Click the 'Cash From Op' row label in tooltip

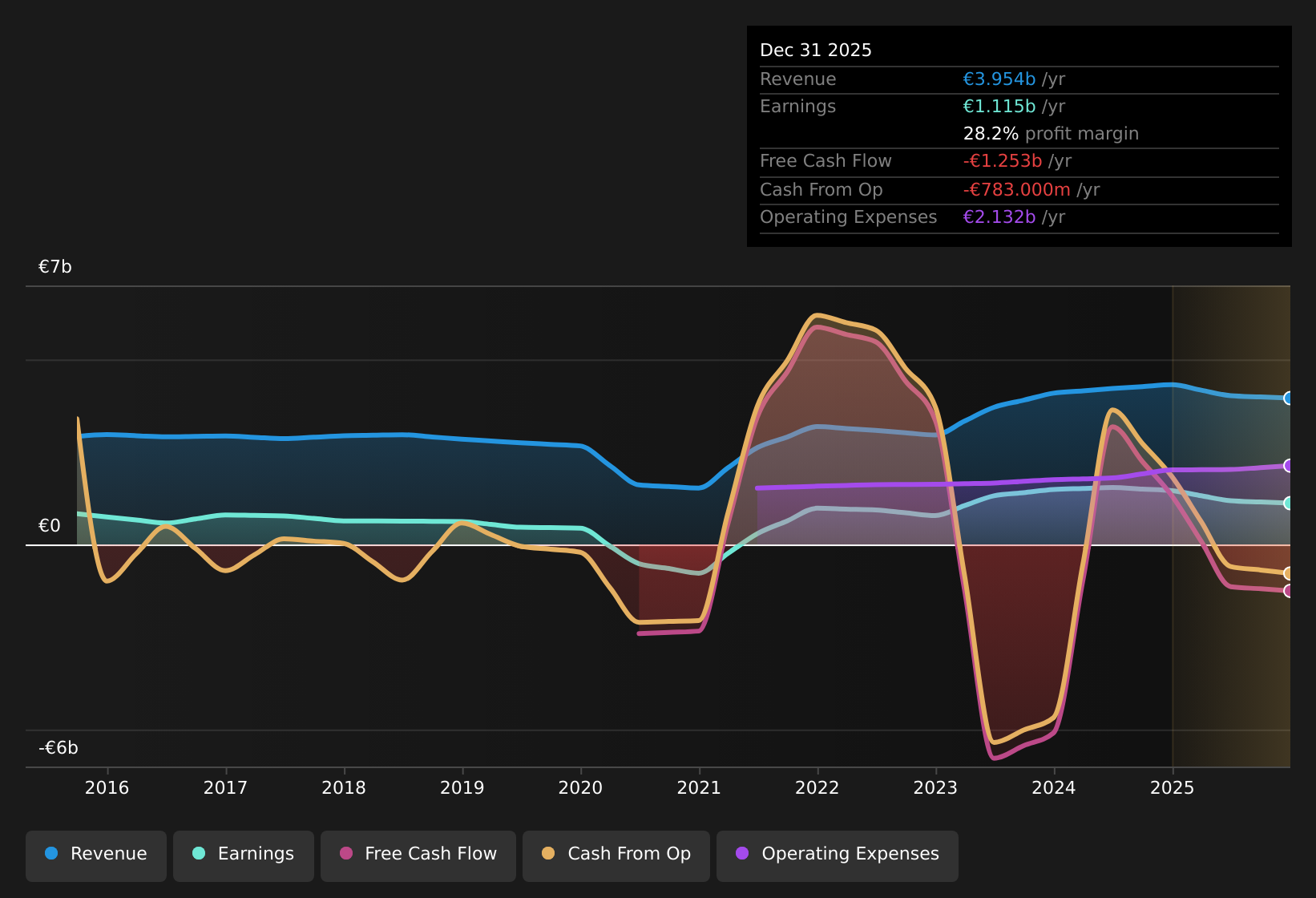click(821, 190)
